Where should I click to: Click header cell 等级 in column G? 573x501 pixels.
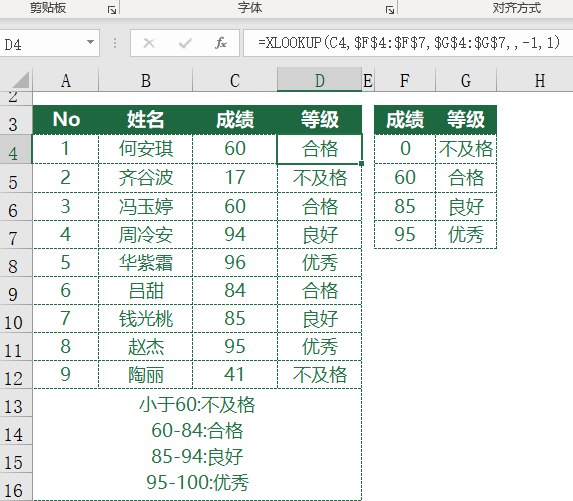point(466,120)
